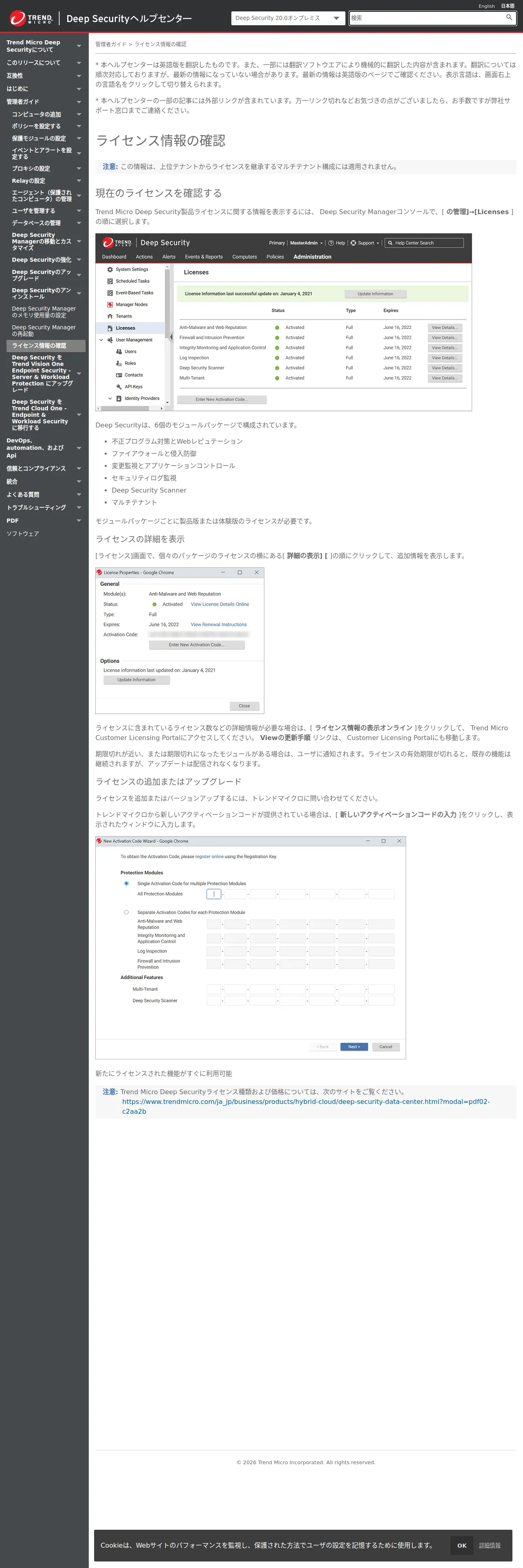The height and width of the screenshot is (1568, 523).
Task: Accept cookies with the OK button
Action: click(462, 1545)
